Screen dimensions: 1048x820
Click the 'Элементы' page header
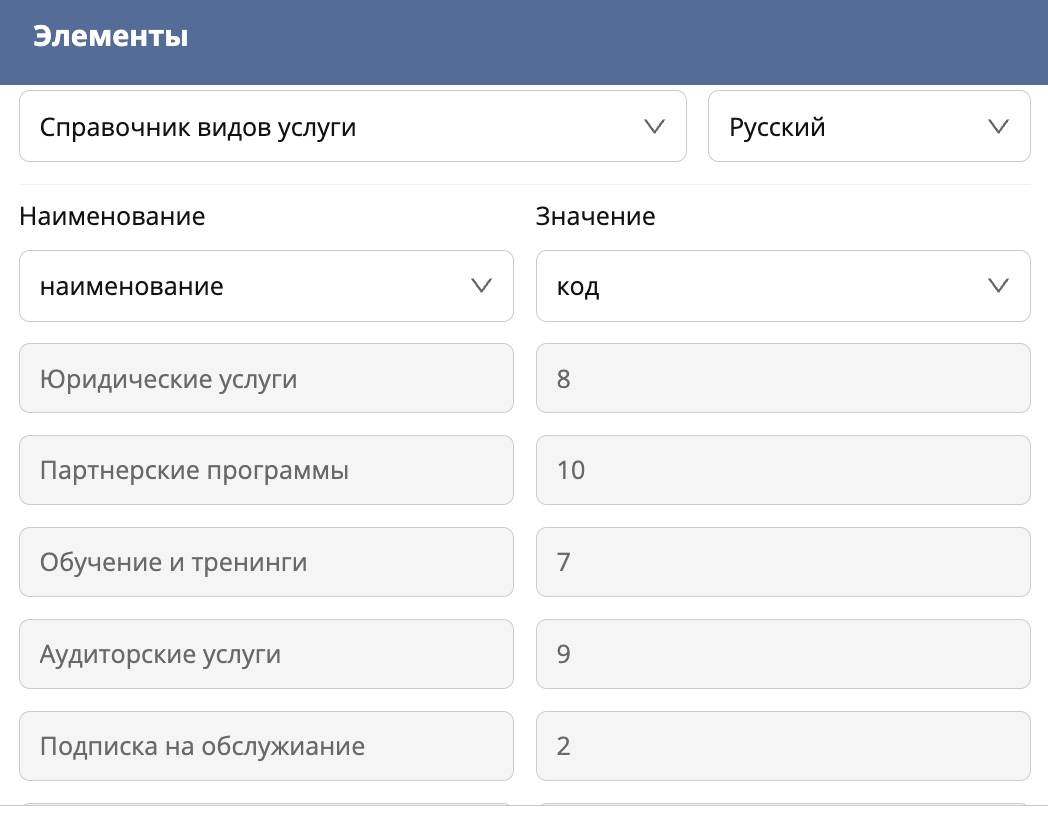pyautogui.click(x=108, y=35)
